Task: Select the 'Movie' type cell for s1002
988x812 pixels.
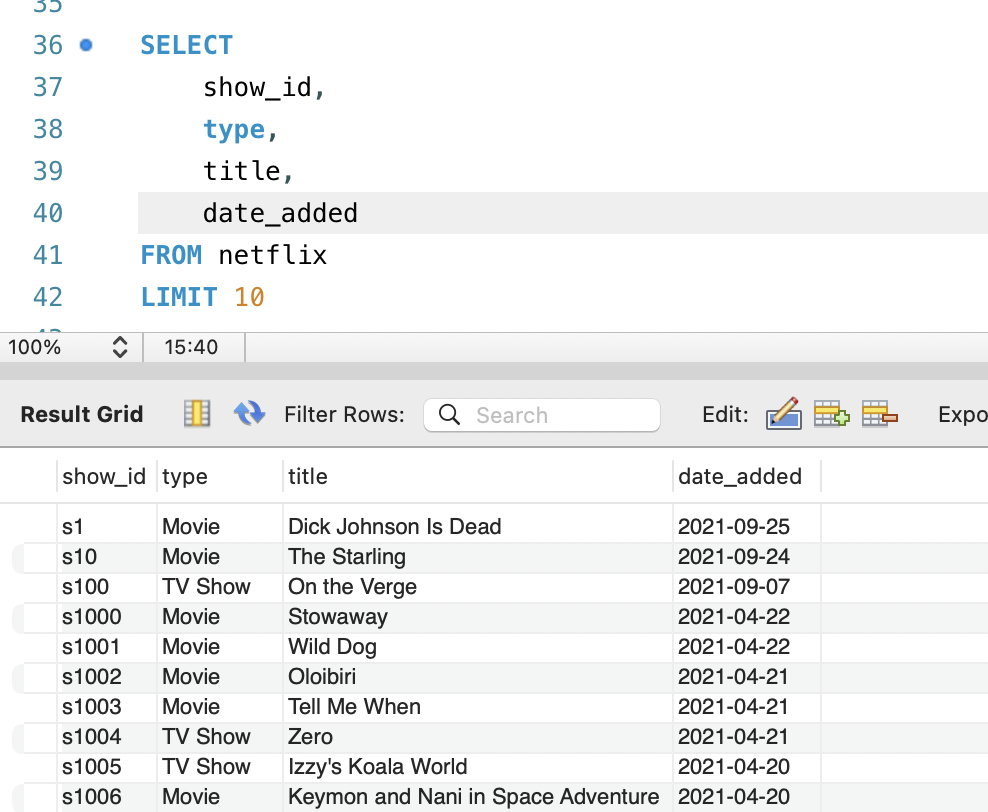Action: pos(219,677)
